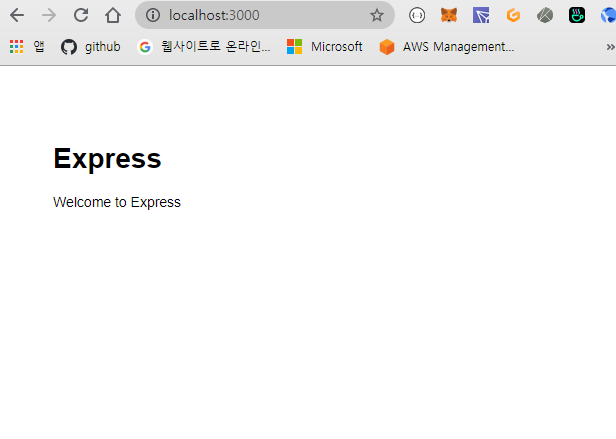The width and height of the screenshot is (616, 439).
Task: Click the forward navigation arrow
Action: click(x=49, y=15)
